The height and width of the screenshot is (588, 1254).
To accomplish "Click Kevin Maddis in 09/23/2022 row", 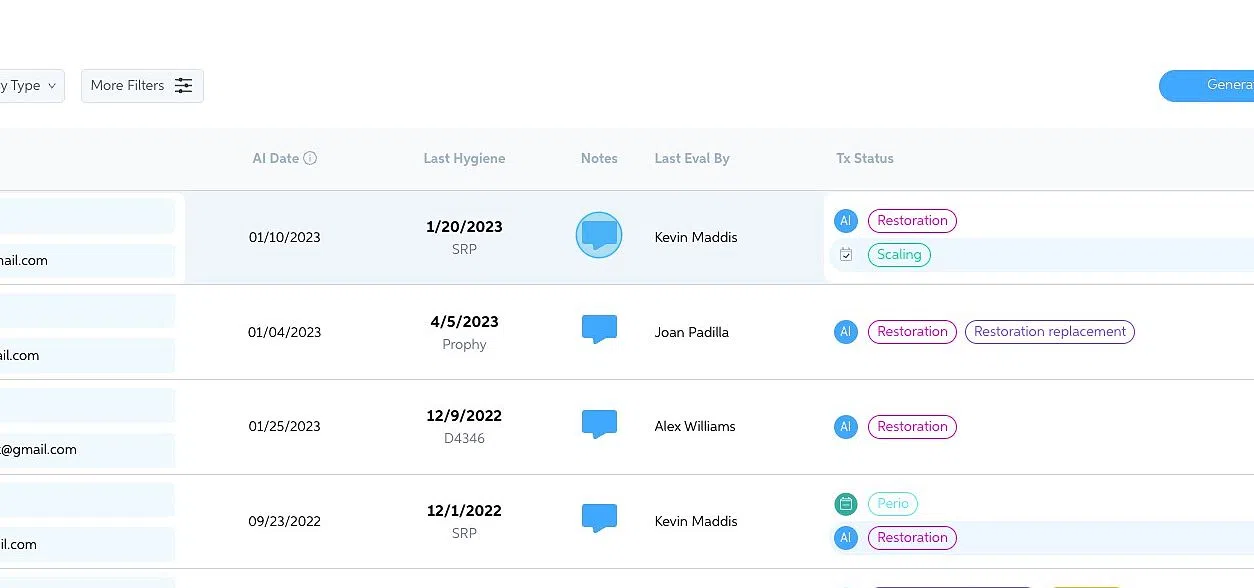I will (x=696, y=521).
